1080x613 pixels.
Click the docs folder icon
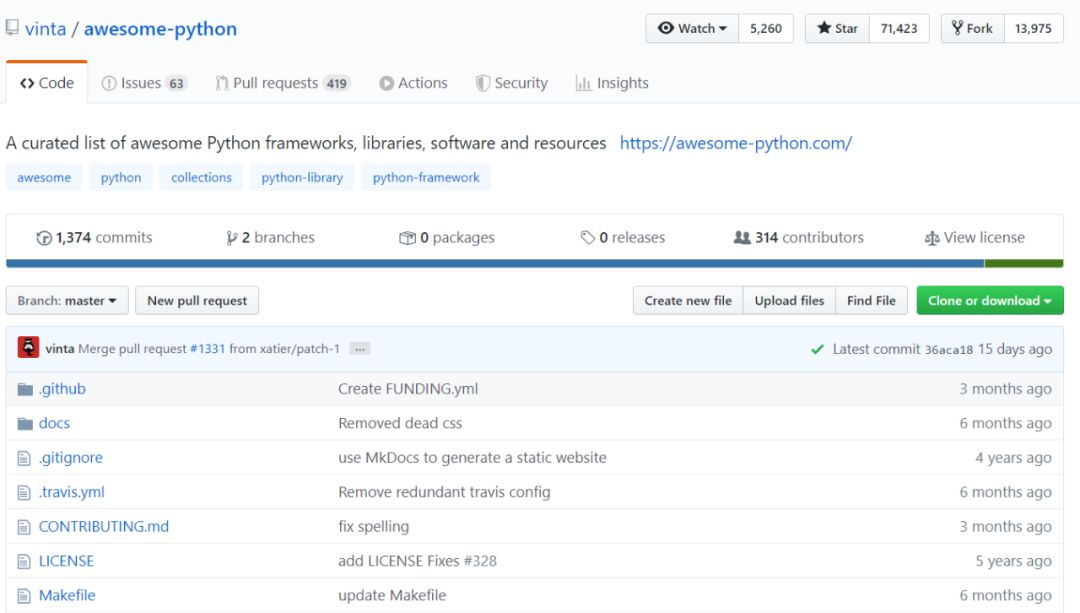coord(25,423)
